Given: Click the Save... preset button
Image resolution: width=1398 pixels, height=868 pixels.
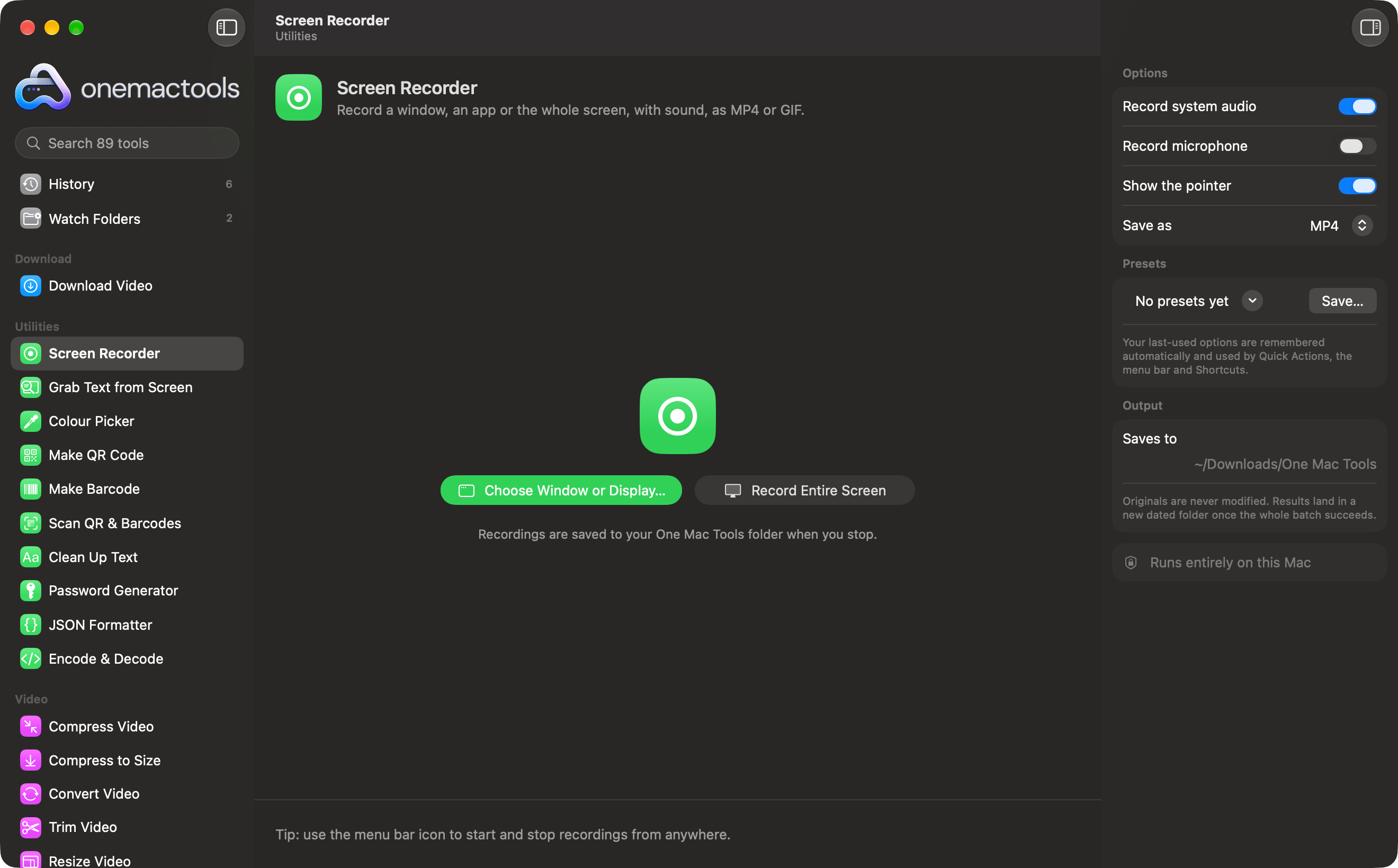Looking at the screenshot, I should 1342,301.
